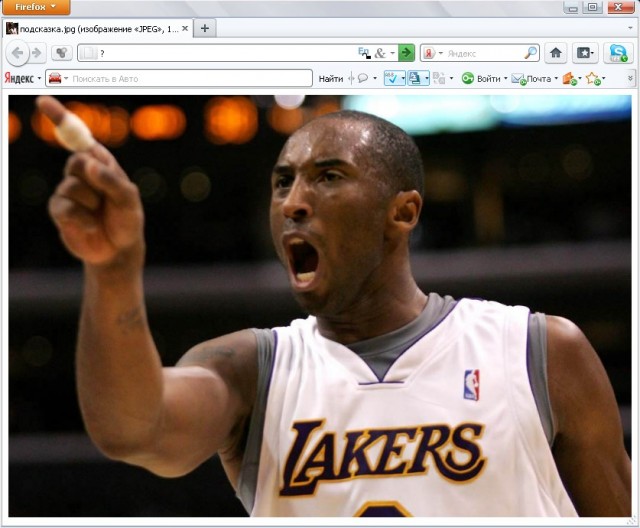Open the Почта dropdown arrow

556,78
